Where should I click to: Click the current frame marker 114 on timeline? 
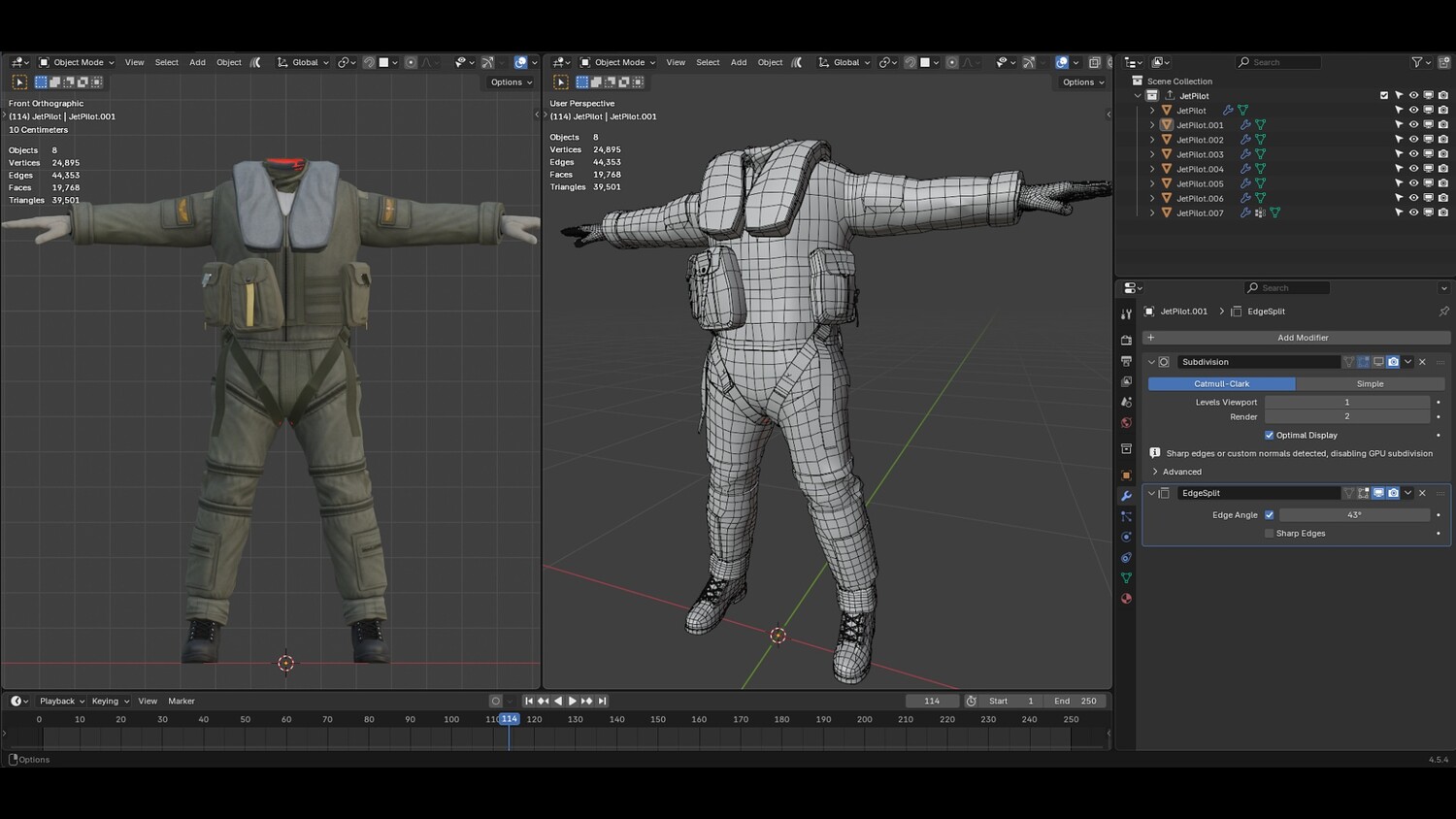click(x=509, y=719)
